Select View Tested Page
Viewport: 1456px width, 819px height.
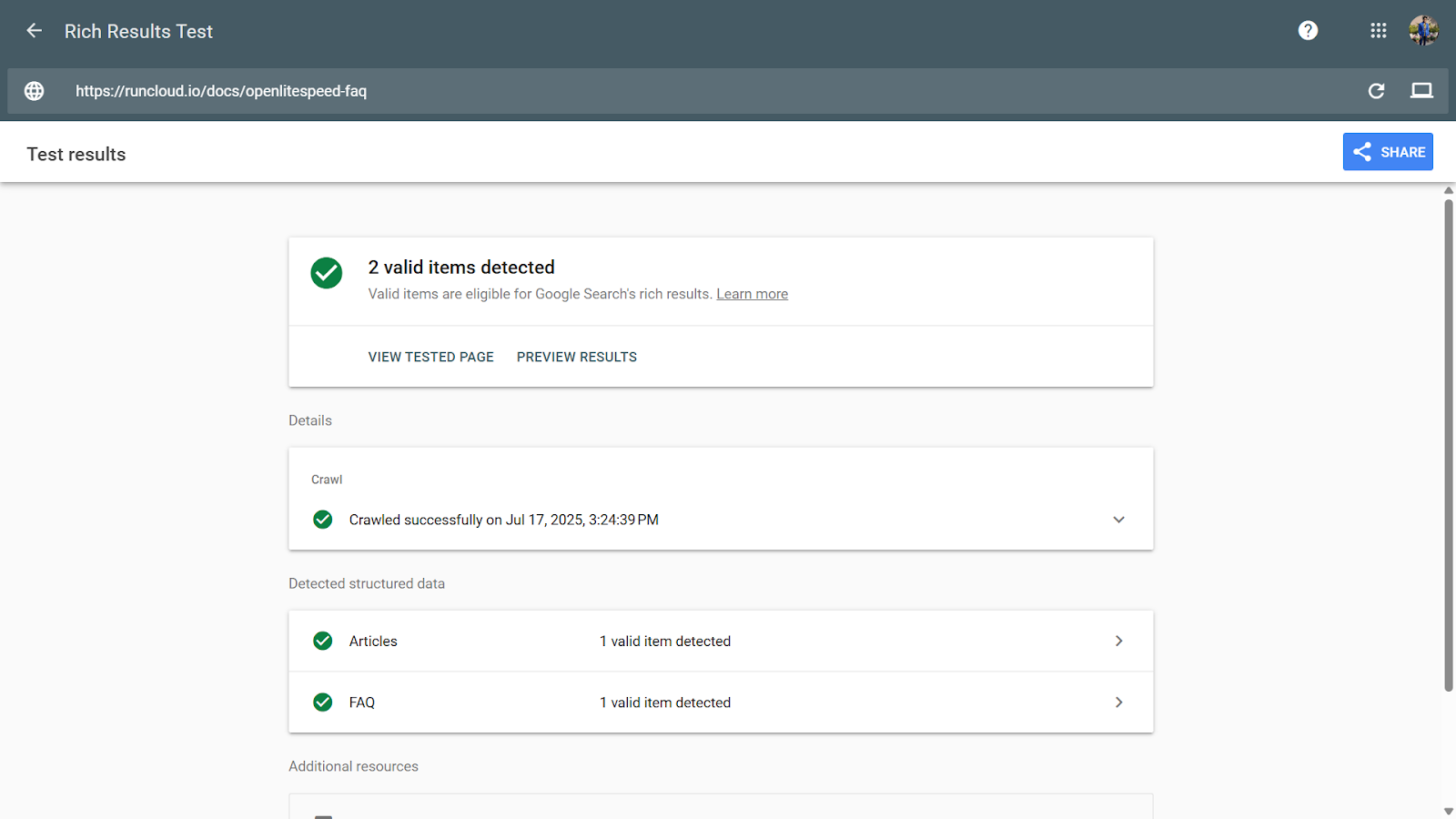pyautogui.click(x=430, y=357)
